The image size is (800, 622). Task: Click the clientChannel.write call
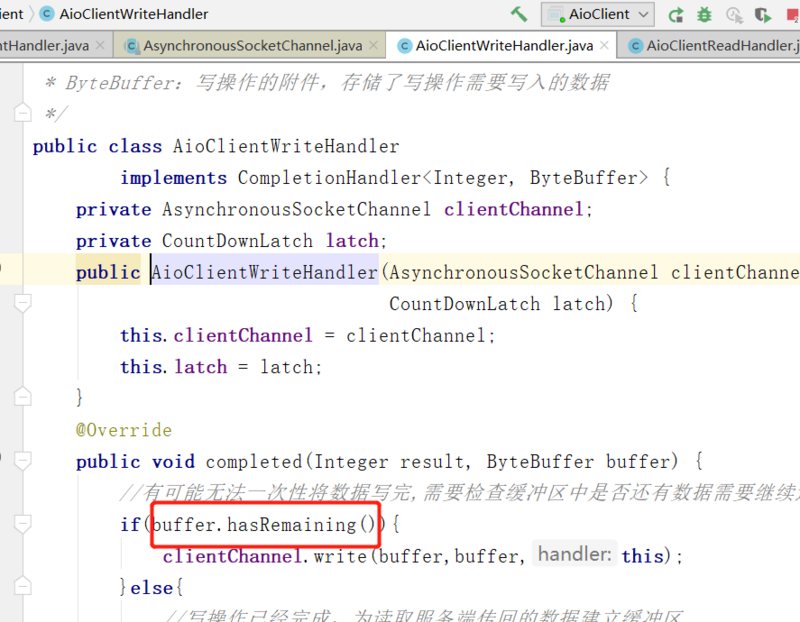tap(265, 556)
